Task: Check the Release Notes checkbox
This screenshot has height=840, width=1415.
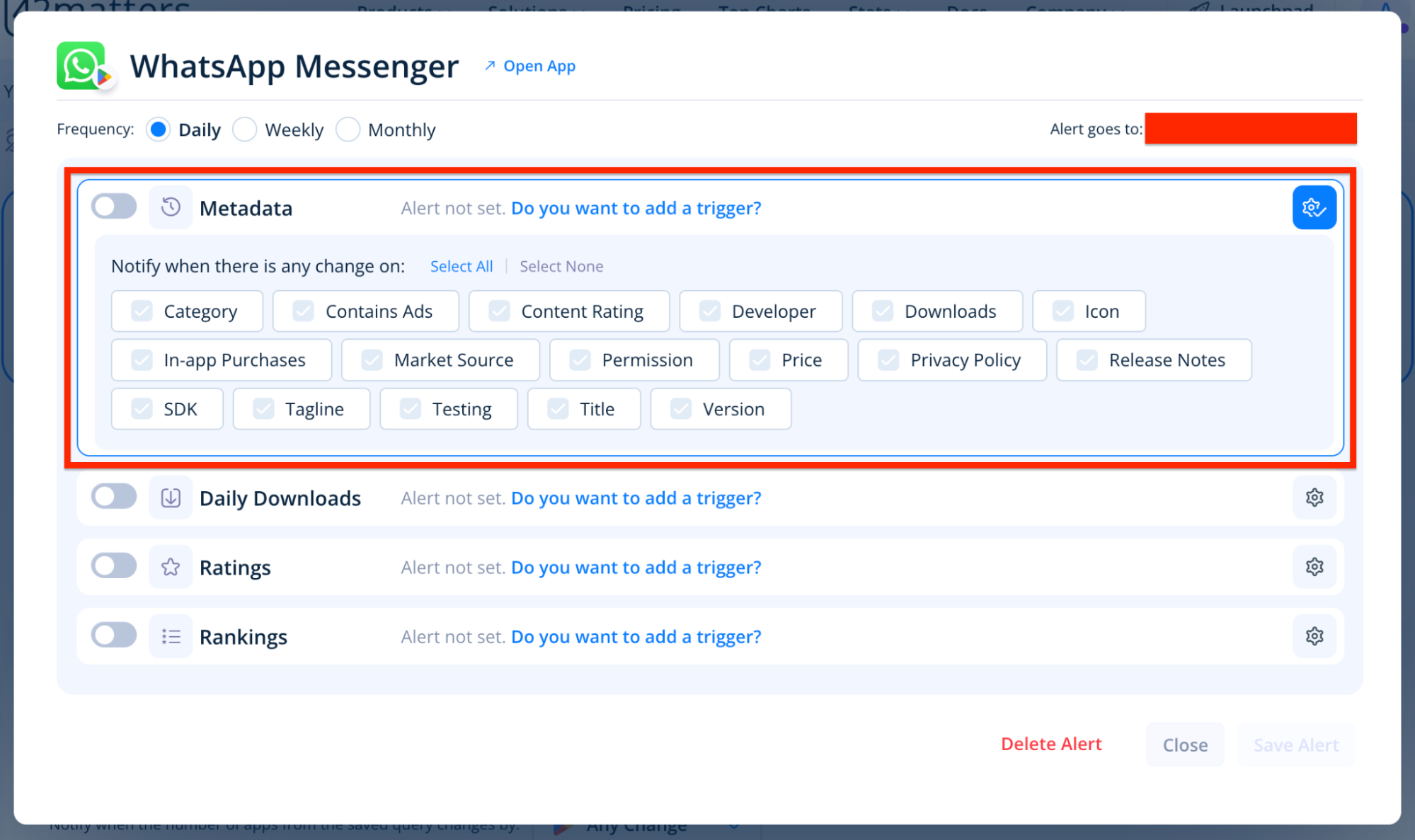Action: 1087,360
